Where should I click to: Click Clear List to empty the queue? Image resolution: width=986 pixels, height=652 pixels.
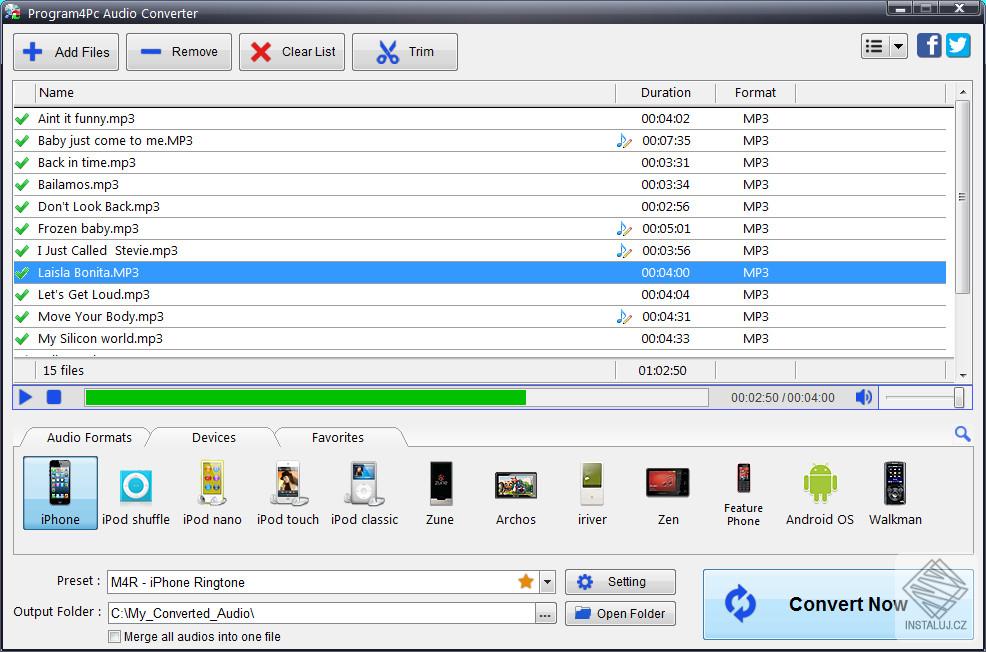(291, 51)
